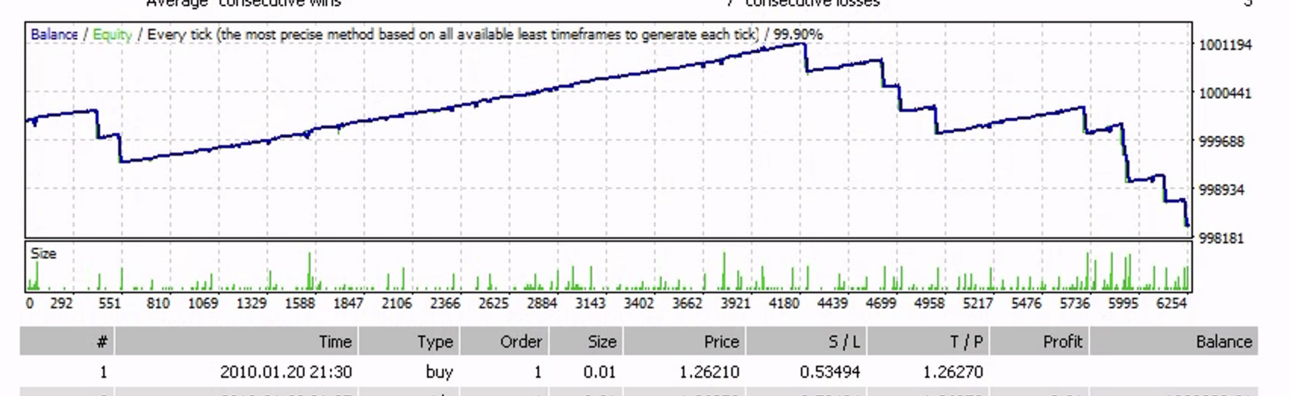Click the Balance column header in the table
The height and width of the screenshot is (396, 1290).
click(1174, 341)
